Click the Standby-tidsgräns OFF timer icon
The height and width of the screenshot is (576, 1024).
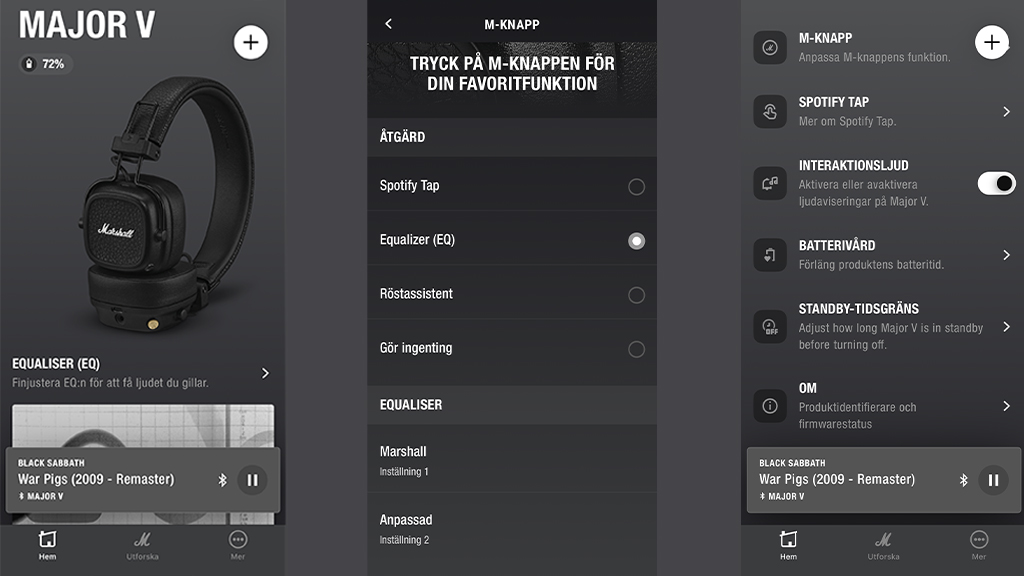click(770, 327)
